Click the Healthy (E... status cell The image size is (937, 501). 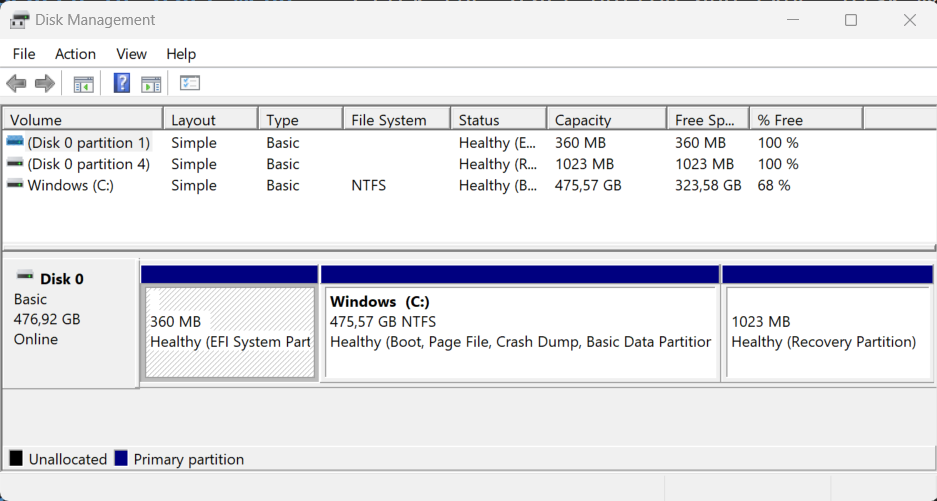coord(498,143)
